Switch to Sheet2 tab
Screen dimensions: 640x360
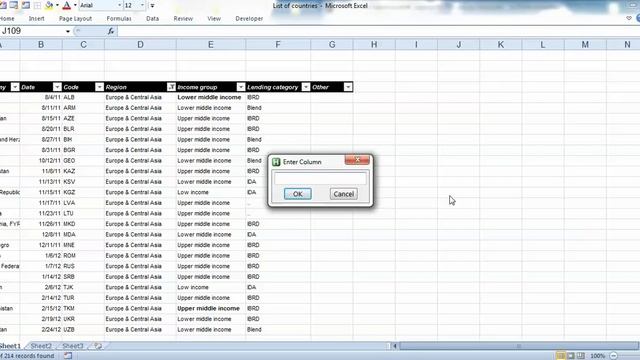coord(41,346)
